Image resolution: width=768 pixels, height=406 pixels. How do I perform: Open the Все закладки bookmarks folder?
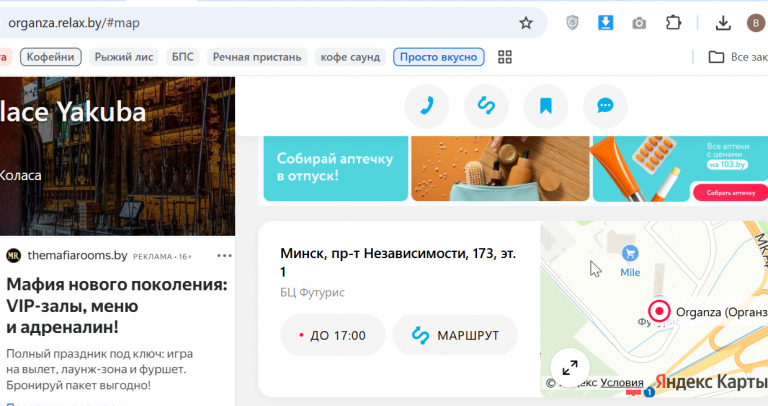[738, 57]
